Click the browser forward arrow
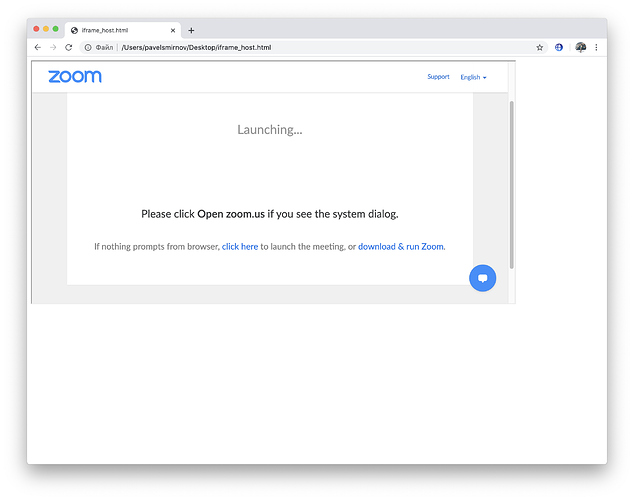The height and width of the screenshot is (500, 634). (x=53, y=47)
